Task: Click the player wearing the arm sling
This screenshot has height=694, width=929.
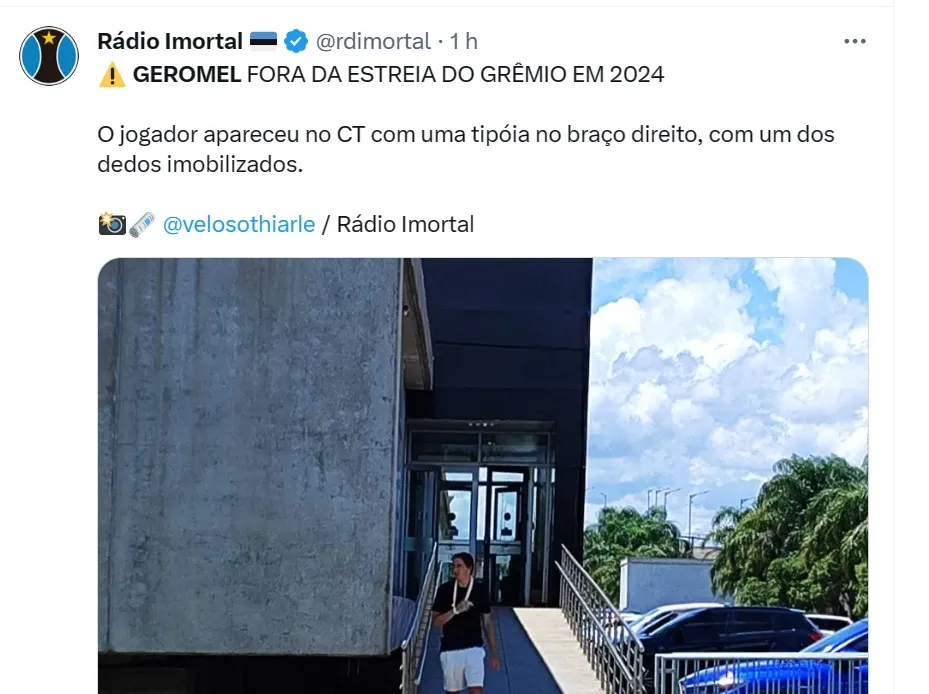Action: point(463,622)
